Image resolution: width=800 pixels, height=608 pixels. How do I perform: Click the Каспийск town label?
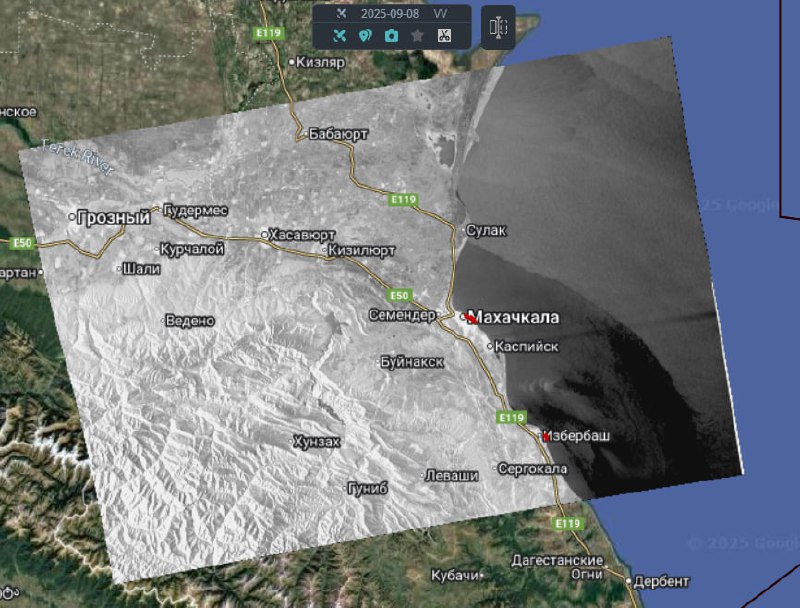pyautogui.click(x=528, y=346)
